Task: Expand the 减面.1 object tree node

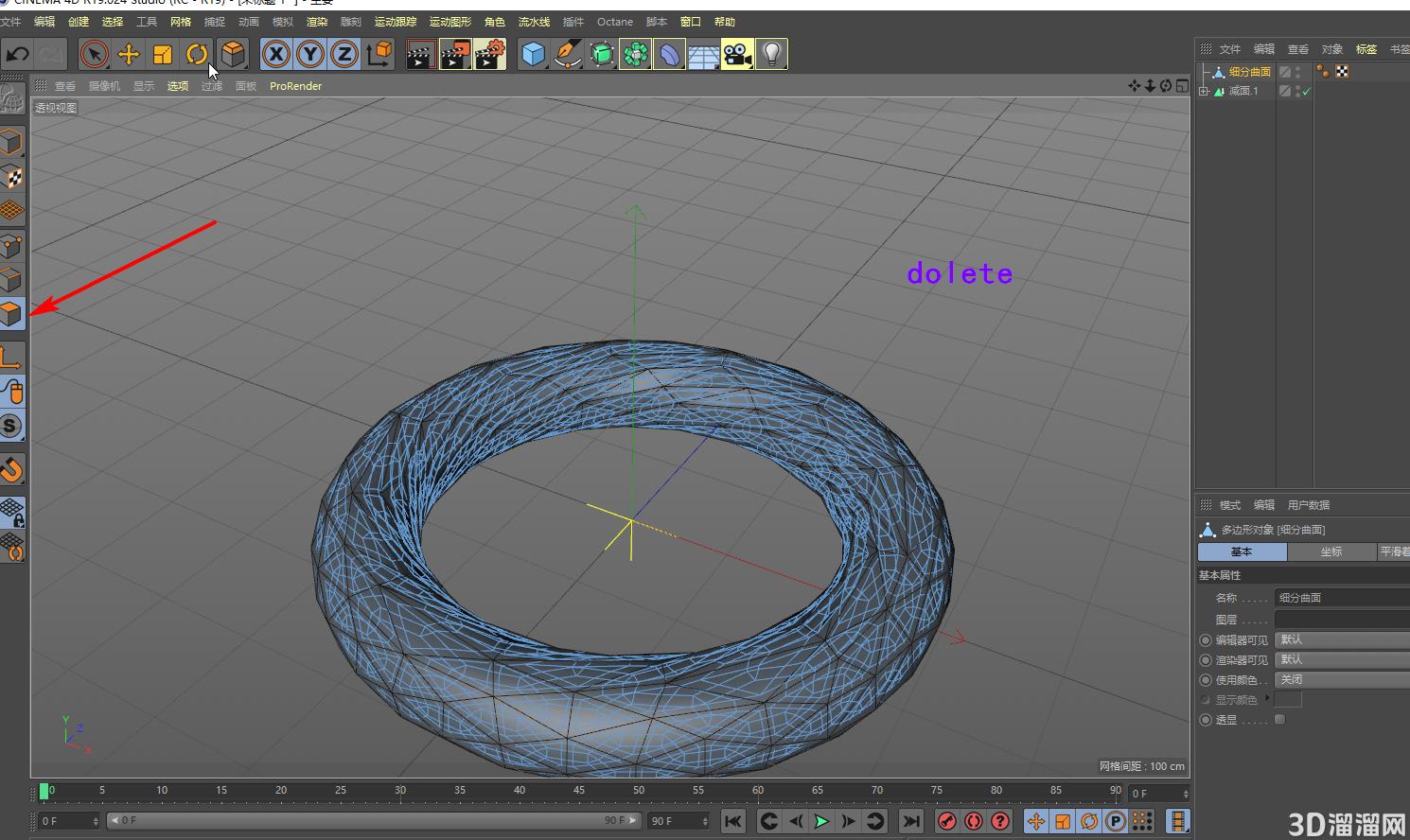Action: pos(1204,92)
